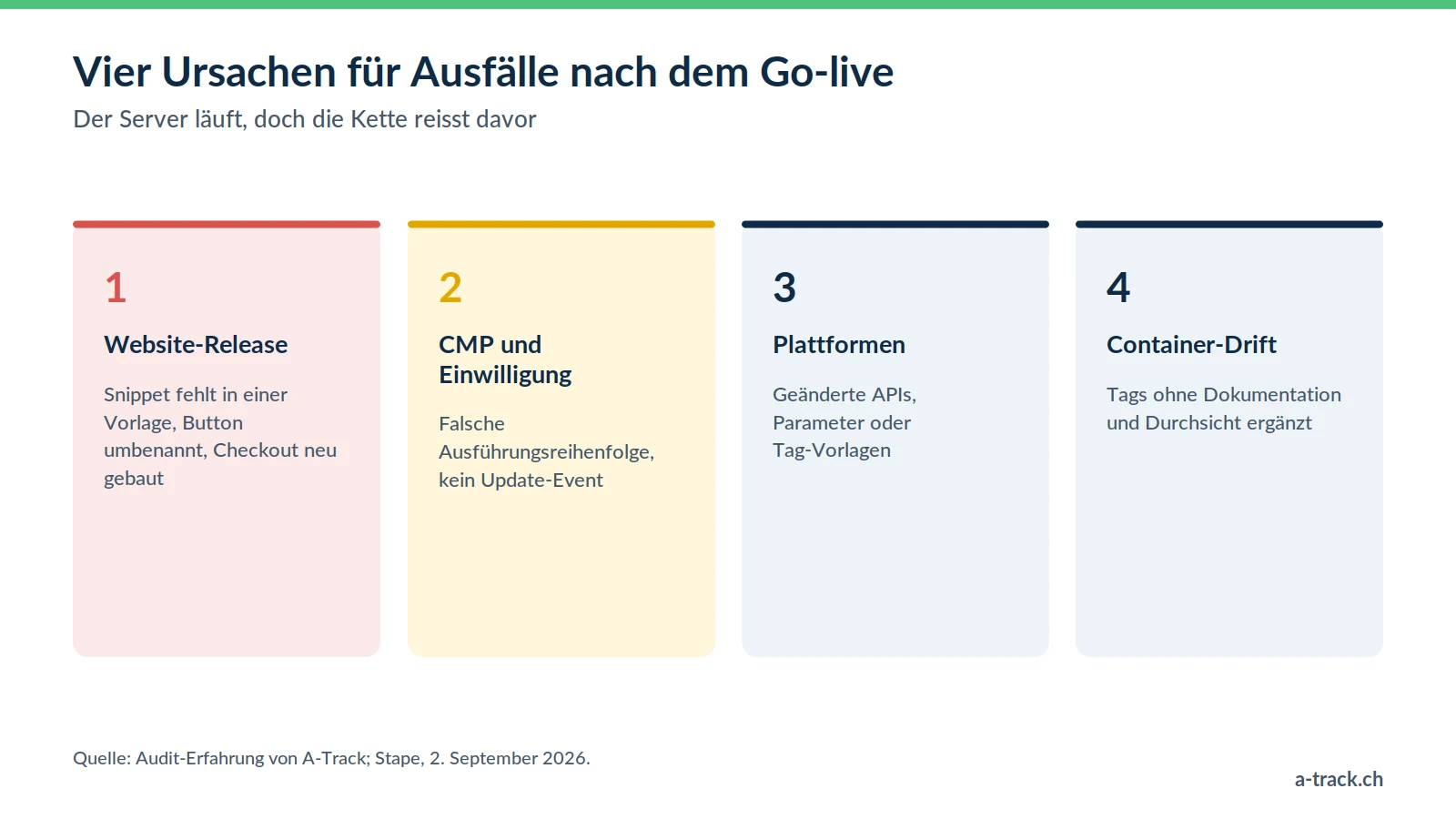The image size is (1456, 819).
Task: Click the text 'Snippet fehlt in einer Vorlage, Button umbenannt, Checkout neu gebaut'
Action: click(220, 437)
